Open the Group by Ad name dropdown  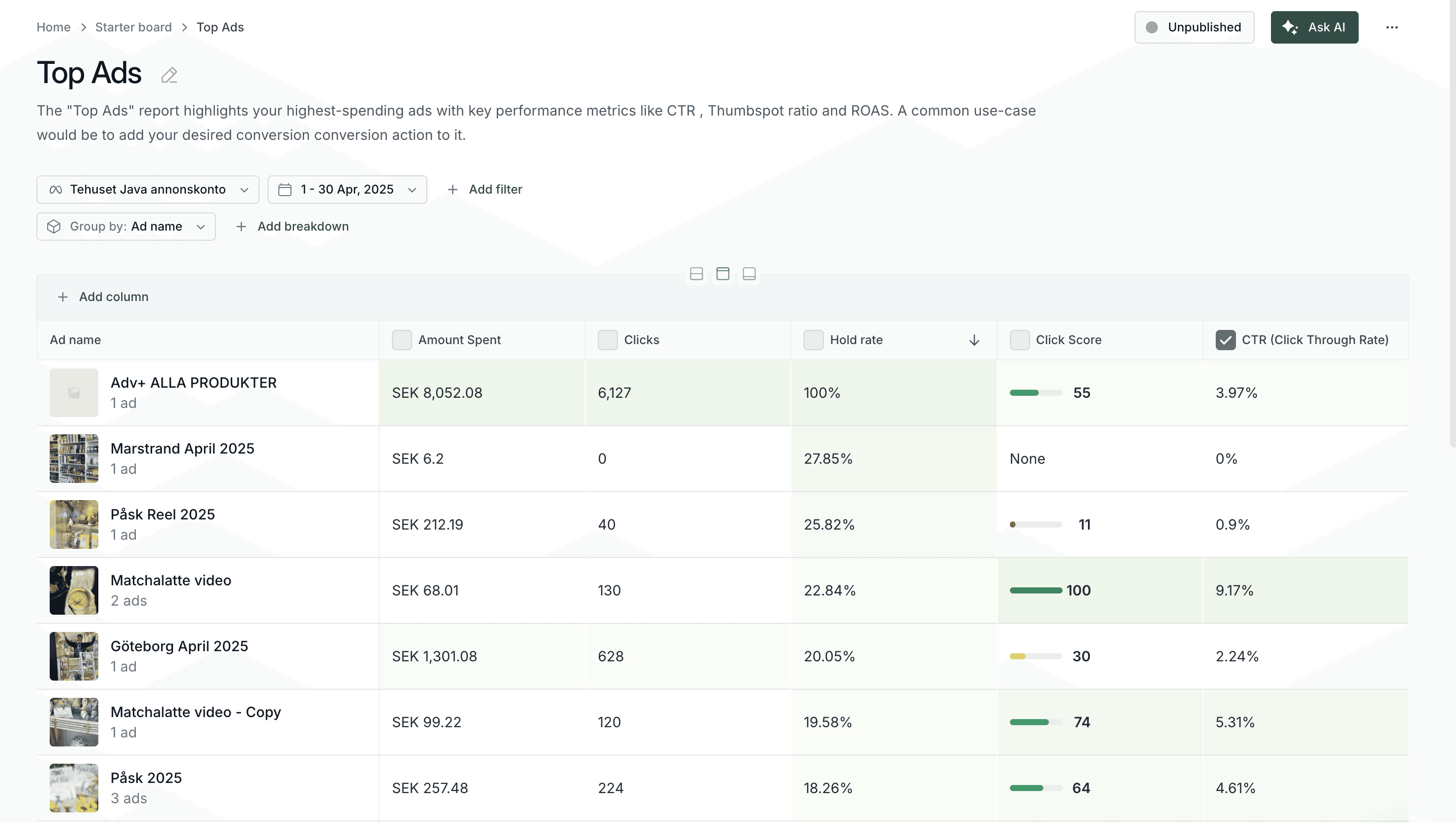(x=126, y=227)
